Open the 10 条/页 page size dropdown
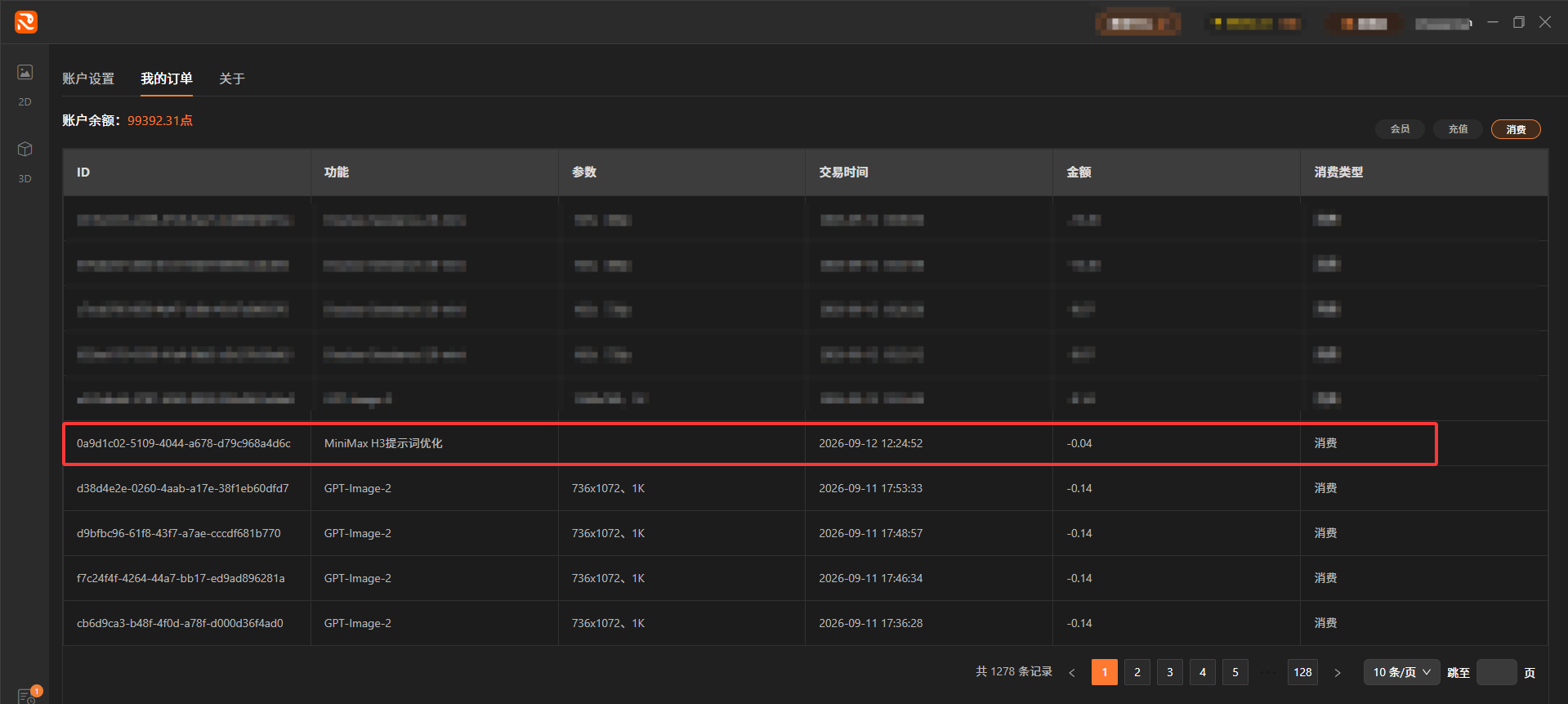This screenshot has width=1568, height=704. [x=1402, y=672]
